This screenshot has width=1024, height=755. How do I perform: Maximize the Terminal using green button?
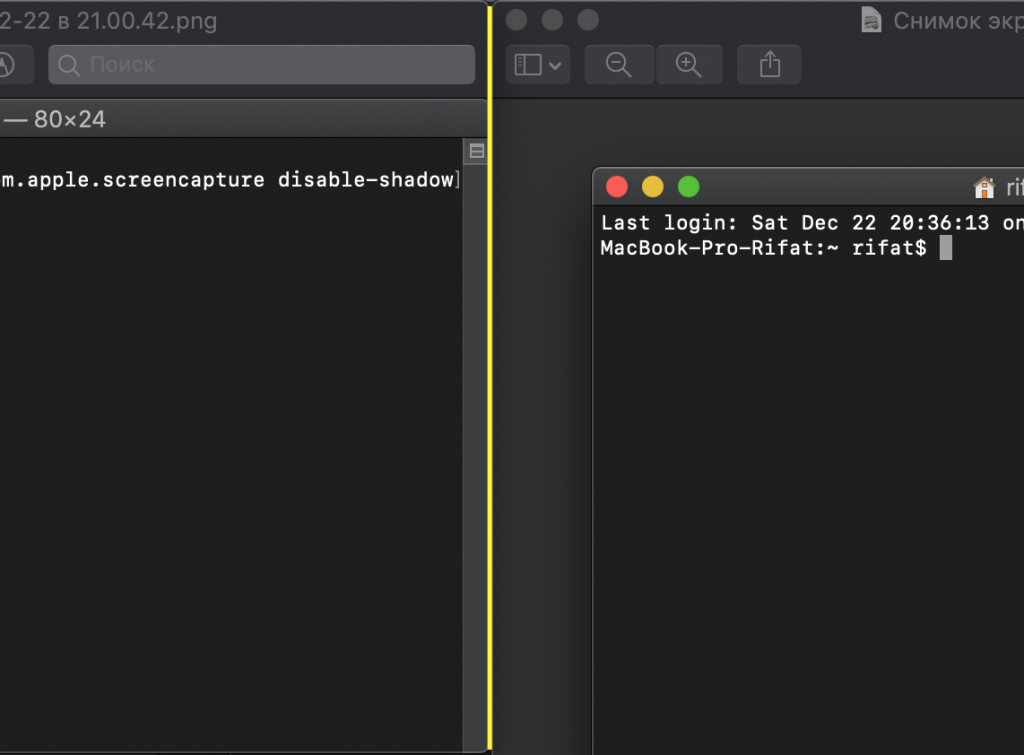(688, 187)
